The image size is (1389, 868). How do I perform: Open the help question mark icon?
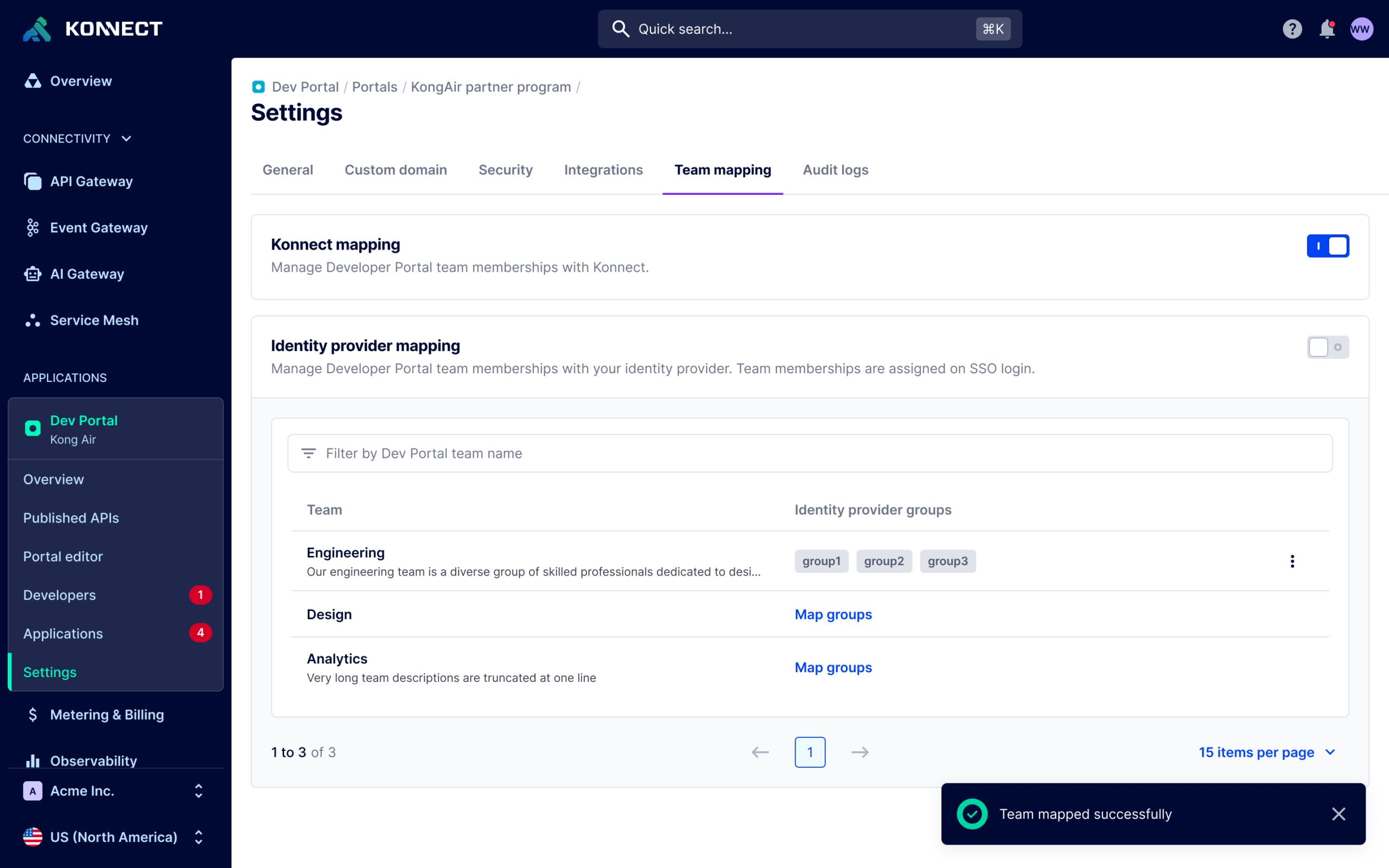[x=1292, y=29]
